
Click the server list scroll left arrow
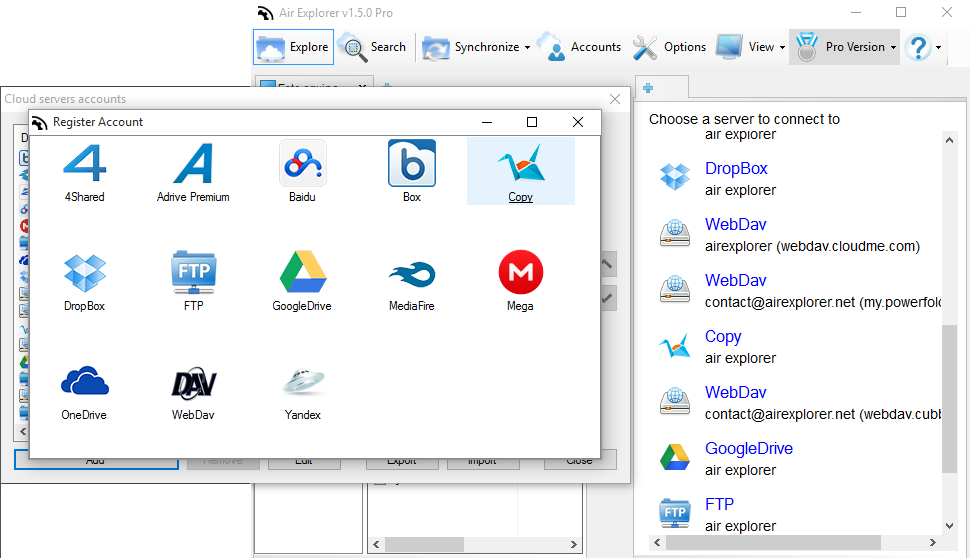click(x=657, y=543)
